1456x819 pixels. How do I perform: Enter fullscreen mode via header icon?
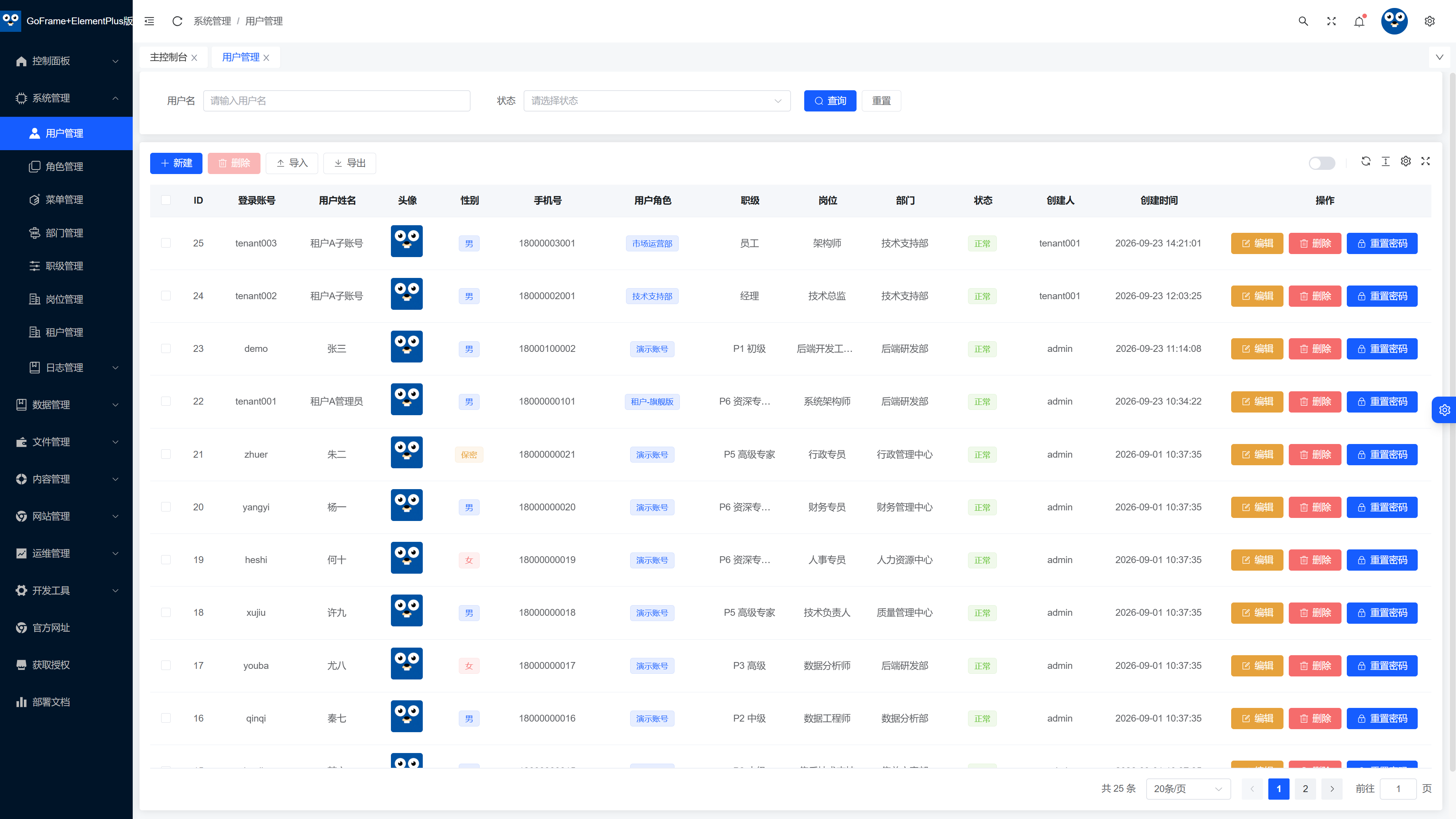(x=1331, y=21)
